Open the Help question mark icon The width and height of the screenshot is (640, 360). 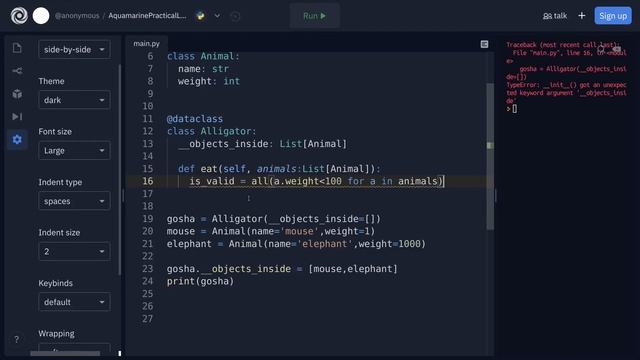coord(16,339)
